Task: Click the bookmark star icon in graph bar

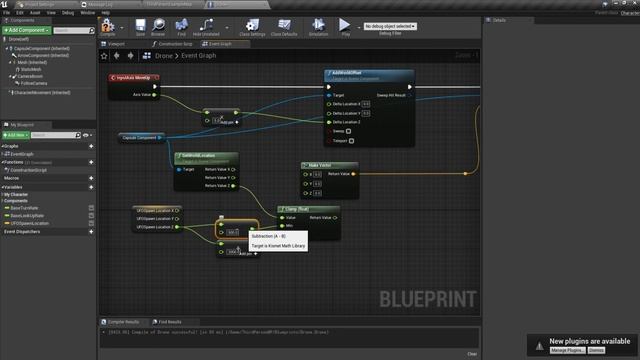Action: click(104, 56)
